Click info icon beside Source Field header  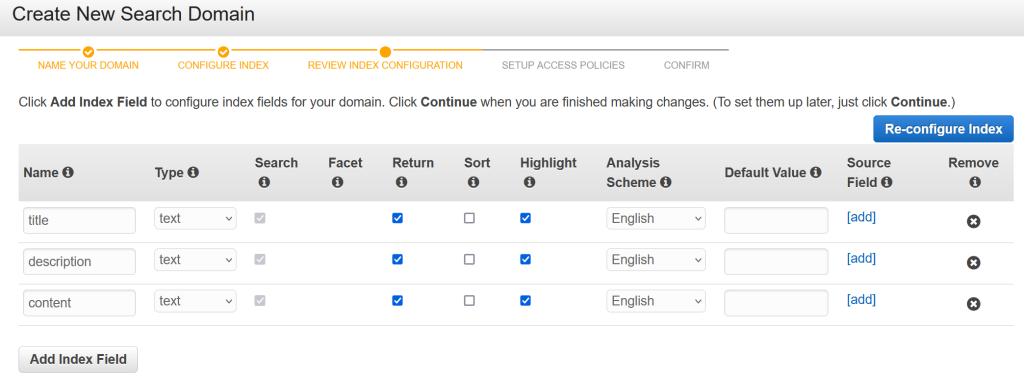click(x=886, y=183)
